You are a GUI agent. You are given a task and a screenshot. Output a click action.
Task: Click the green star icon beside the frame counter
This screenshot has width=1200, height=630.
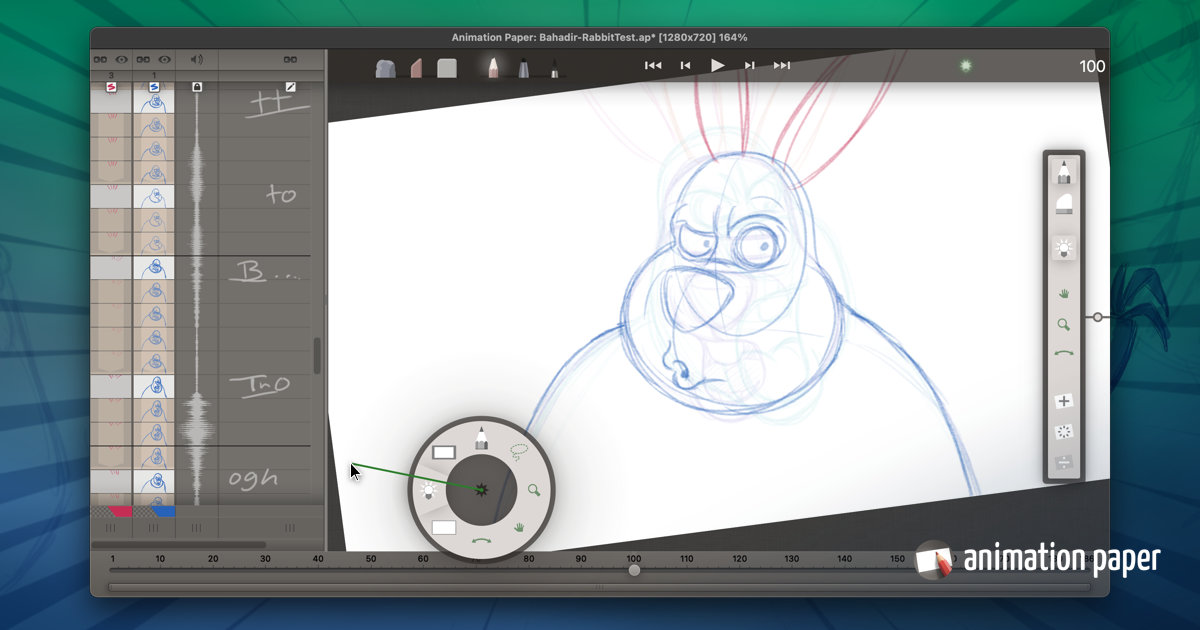pyautogui.click(x=964, y=65)
